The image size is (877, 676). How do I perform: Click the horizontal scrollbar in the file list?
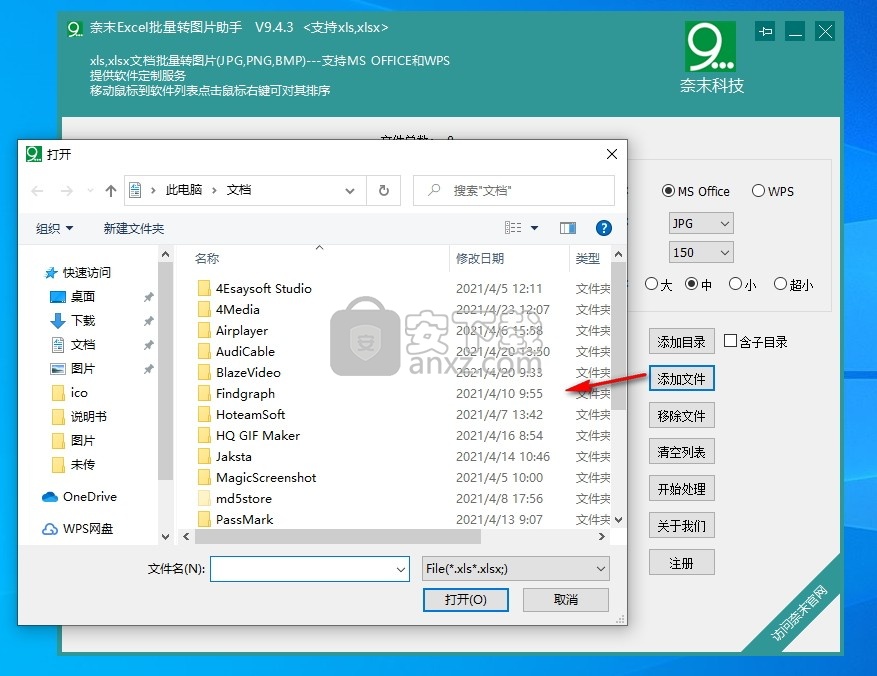tap(338, 537)
